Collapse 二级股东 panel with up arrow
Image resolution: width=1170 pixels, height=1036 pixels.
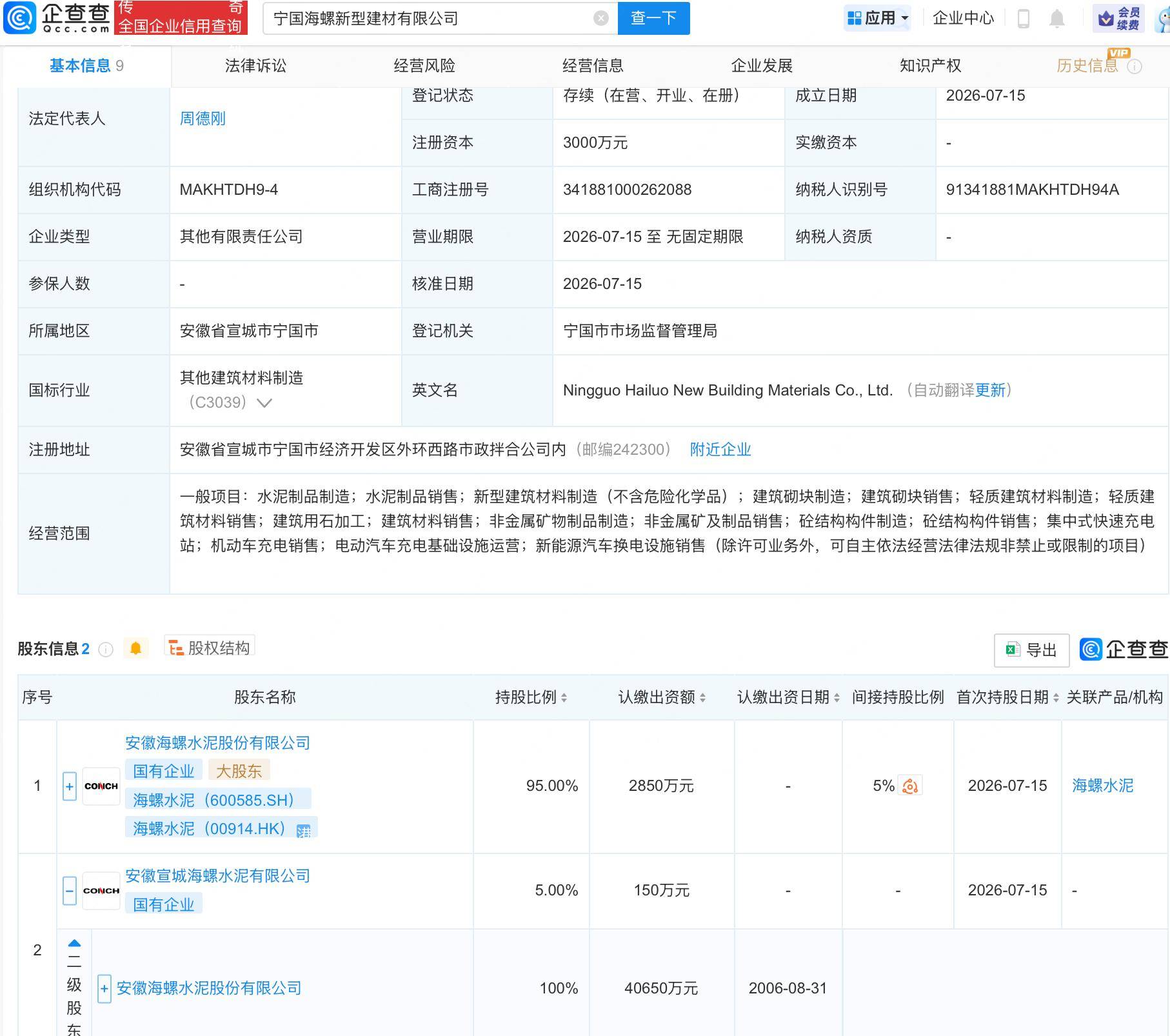[74, 944]
